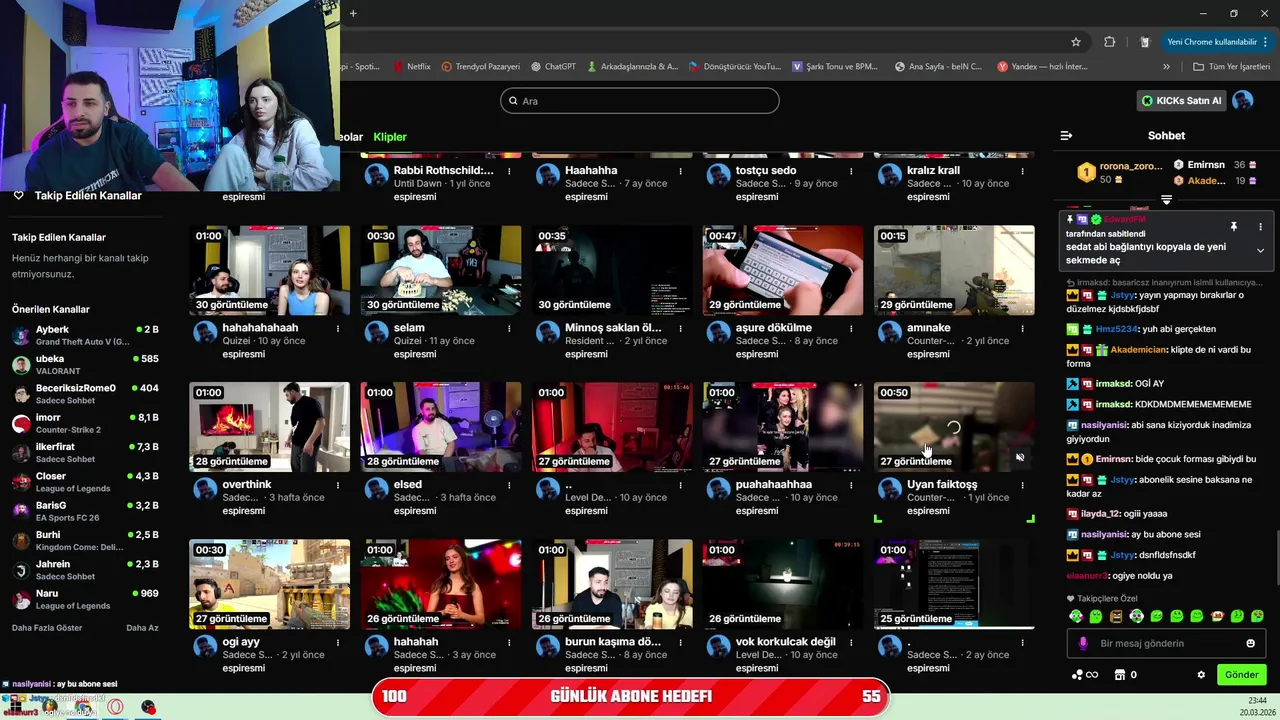Open ChatGPT bookmark
Screen dimensions: 1280x720
click(x=553, y=67)
